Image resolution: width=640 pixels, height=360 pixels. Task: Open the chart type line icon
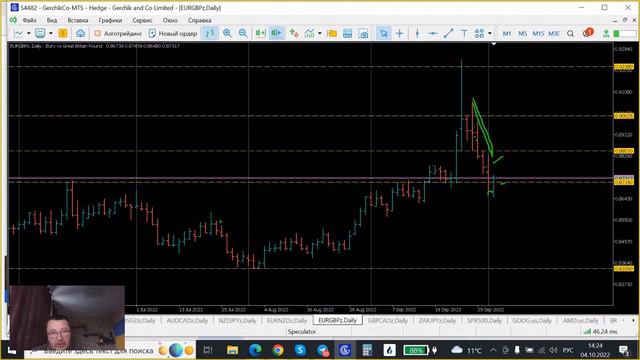pyautogui.click(x=19, y=33)
